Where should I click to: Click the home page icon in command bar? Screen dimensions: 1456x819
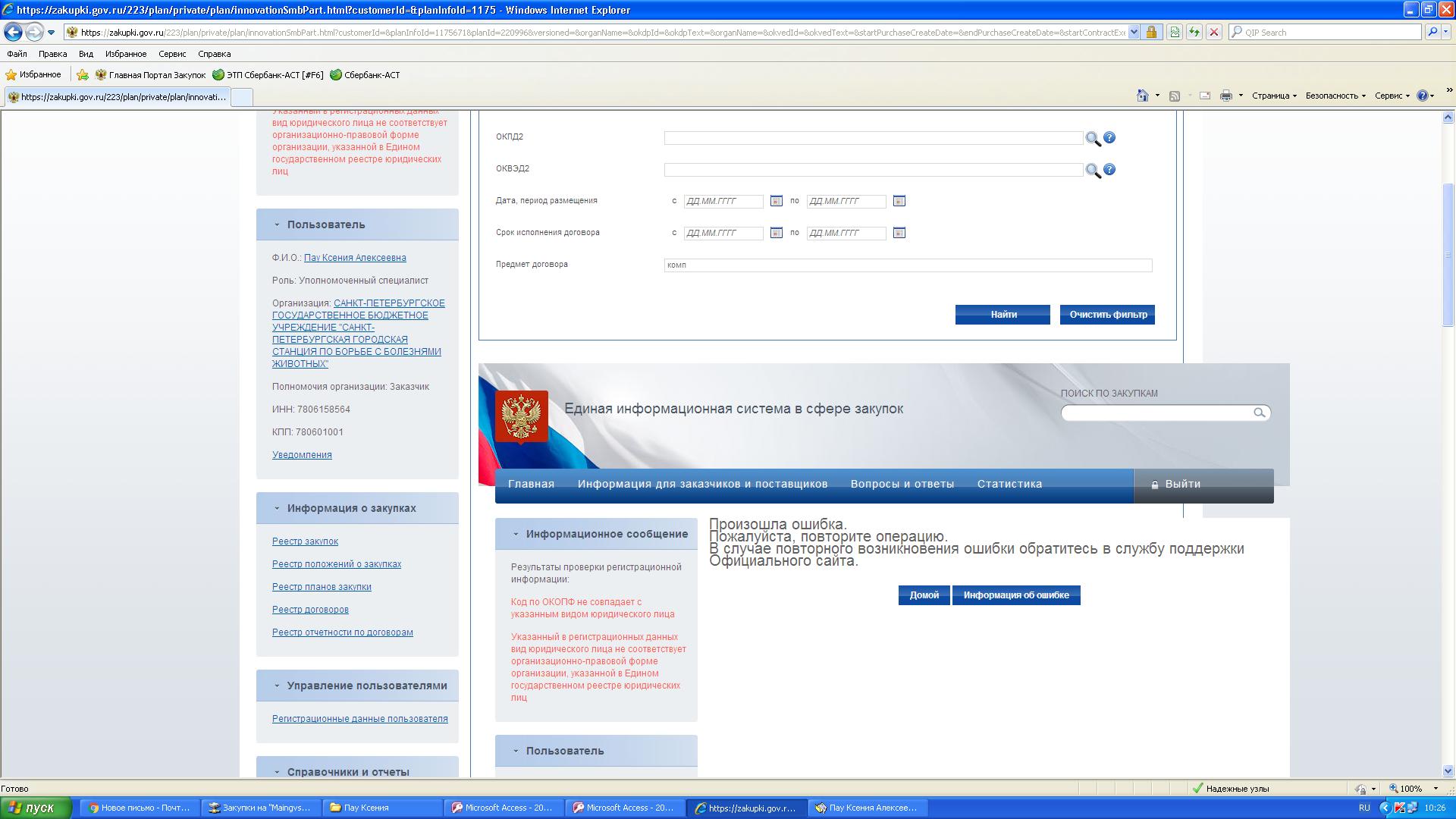coord(1143,96)
